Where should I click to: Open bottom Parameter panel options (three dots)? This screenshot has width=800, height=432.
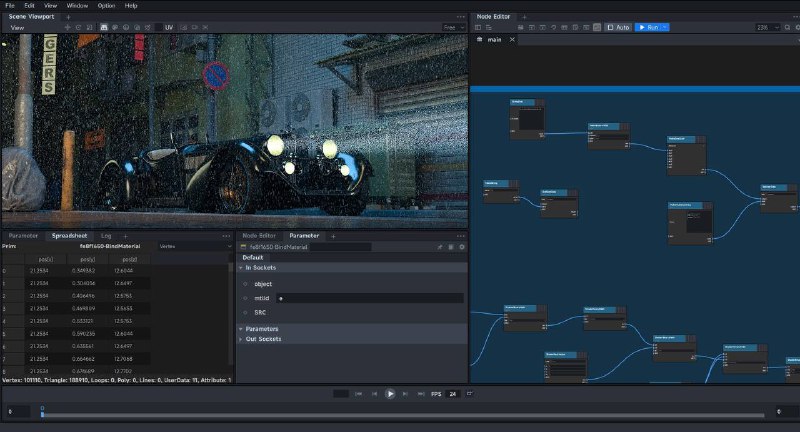pos(461,236)
